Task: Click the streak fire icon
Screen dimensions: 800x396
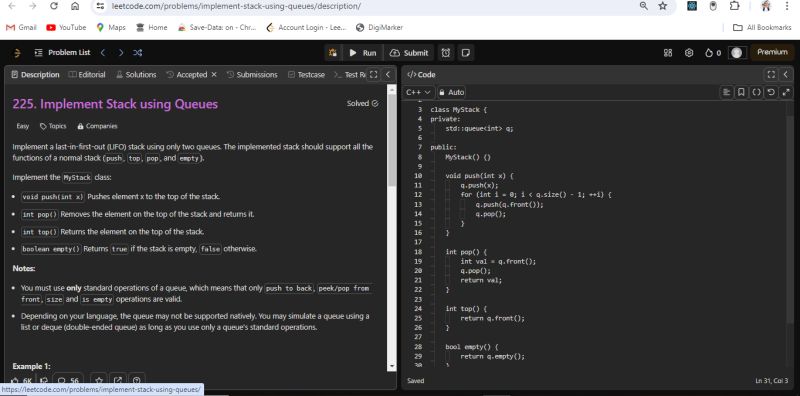Action: (x=709, y=53)
